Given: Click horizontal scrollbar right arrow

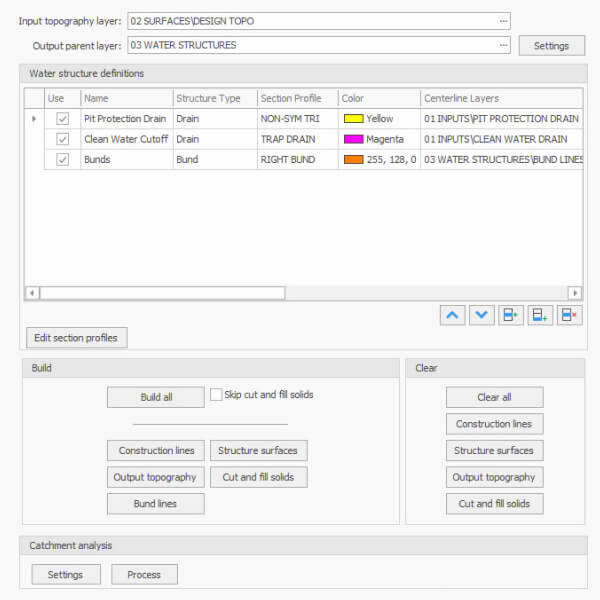Looking at the screenshot, I should (x=575, y=293).
